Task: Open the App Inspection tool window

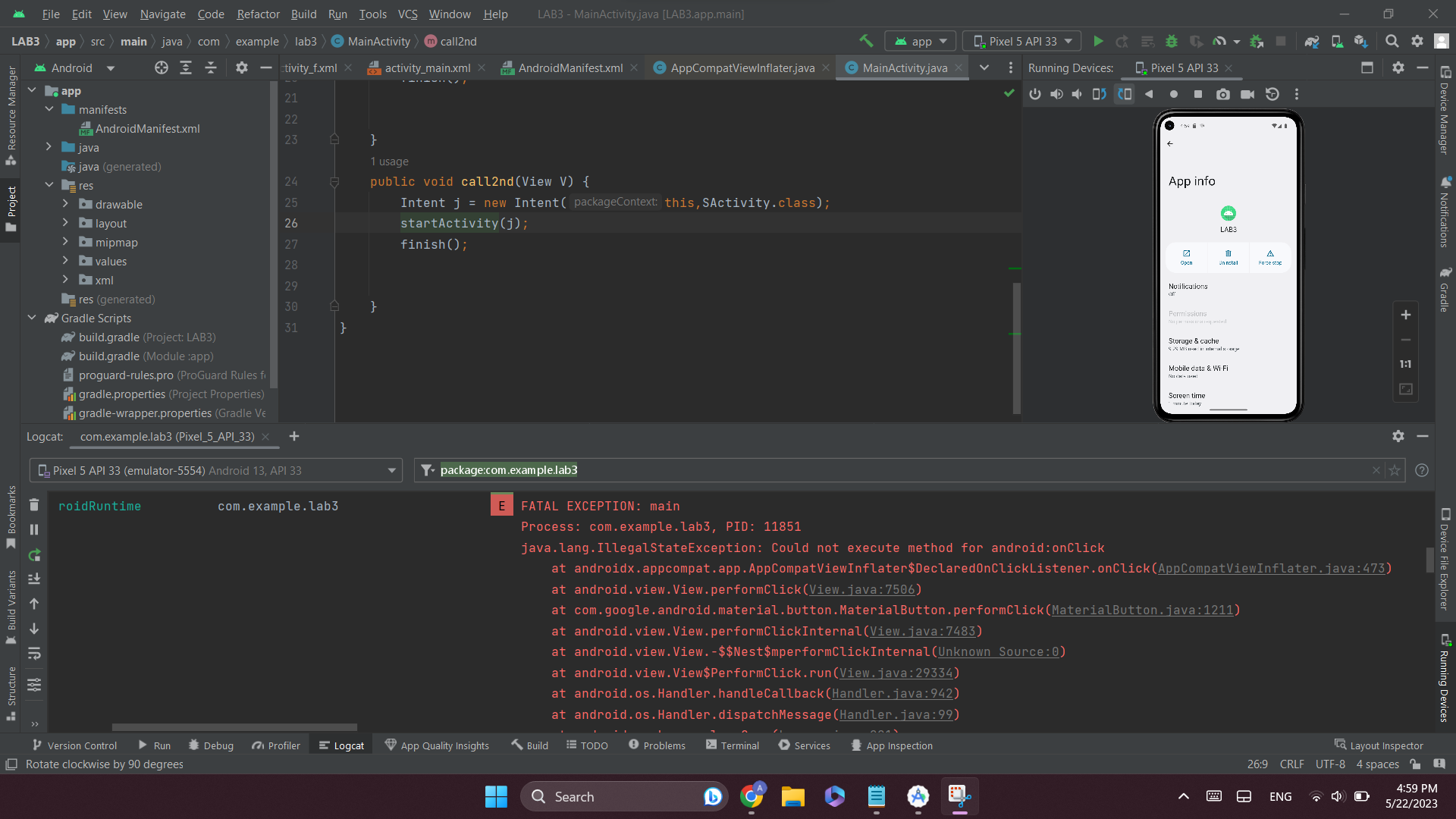Action: coord(891,745)
